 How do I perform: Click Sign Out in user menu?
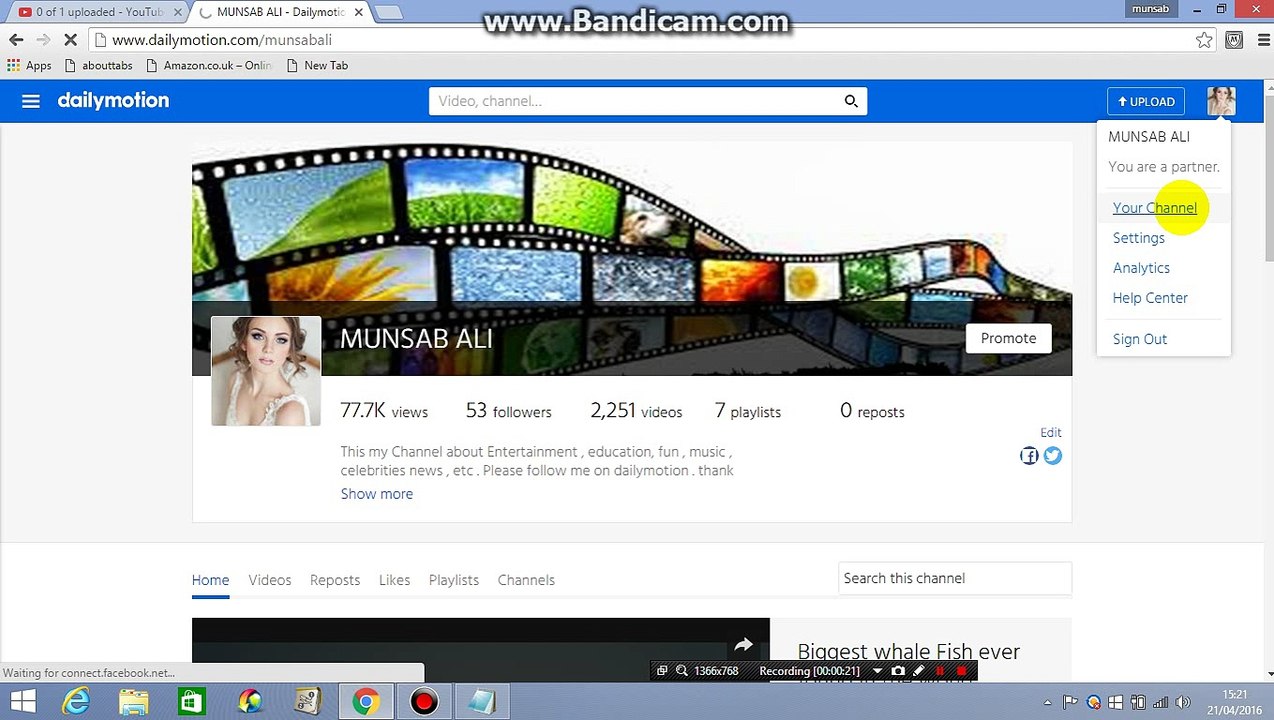1140,339
